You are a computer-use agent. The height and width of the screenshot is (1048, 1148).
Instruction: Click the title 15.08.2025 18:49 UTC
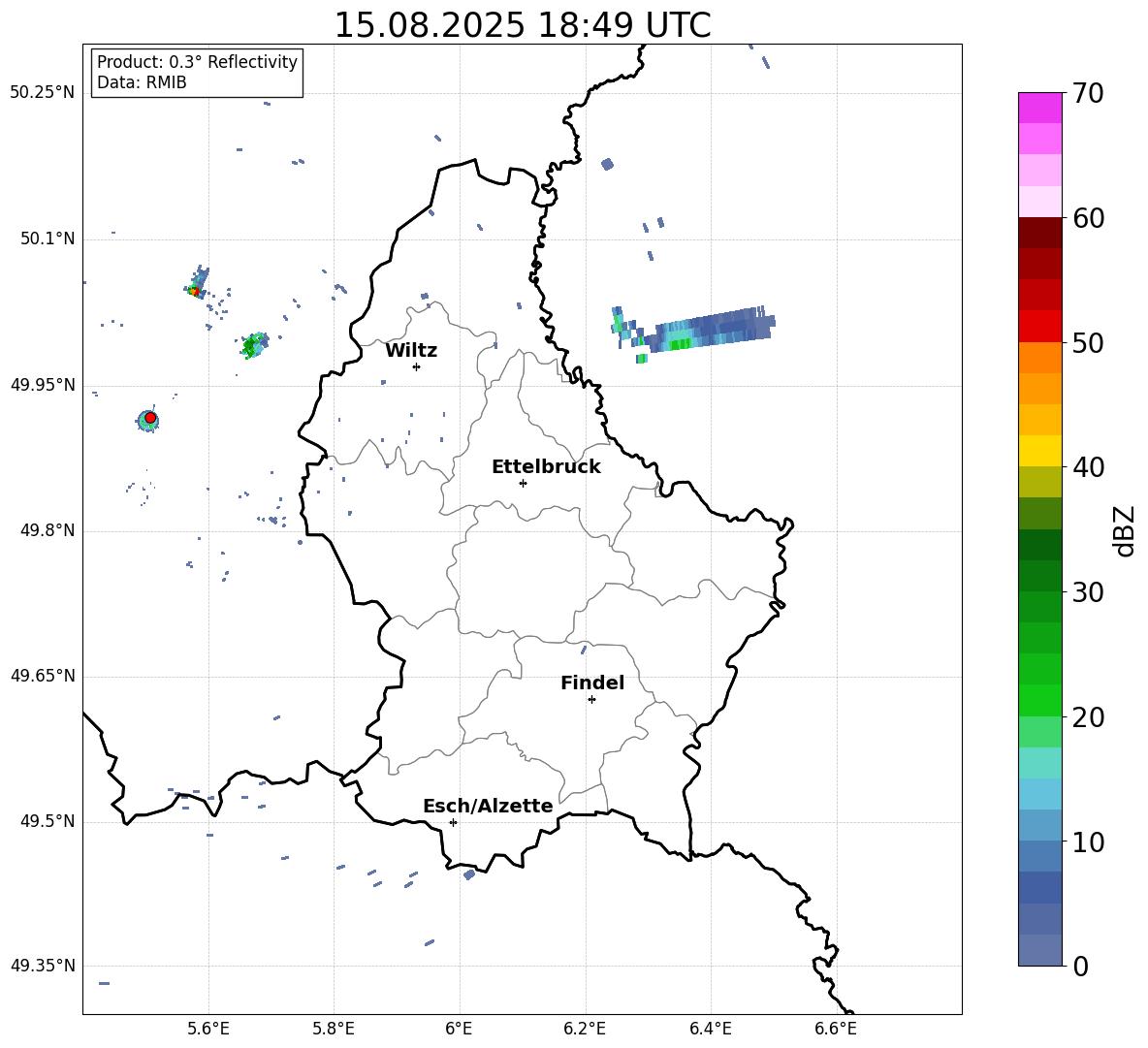pyautogui.click(x=522, y=25)
